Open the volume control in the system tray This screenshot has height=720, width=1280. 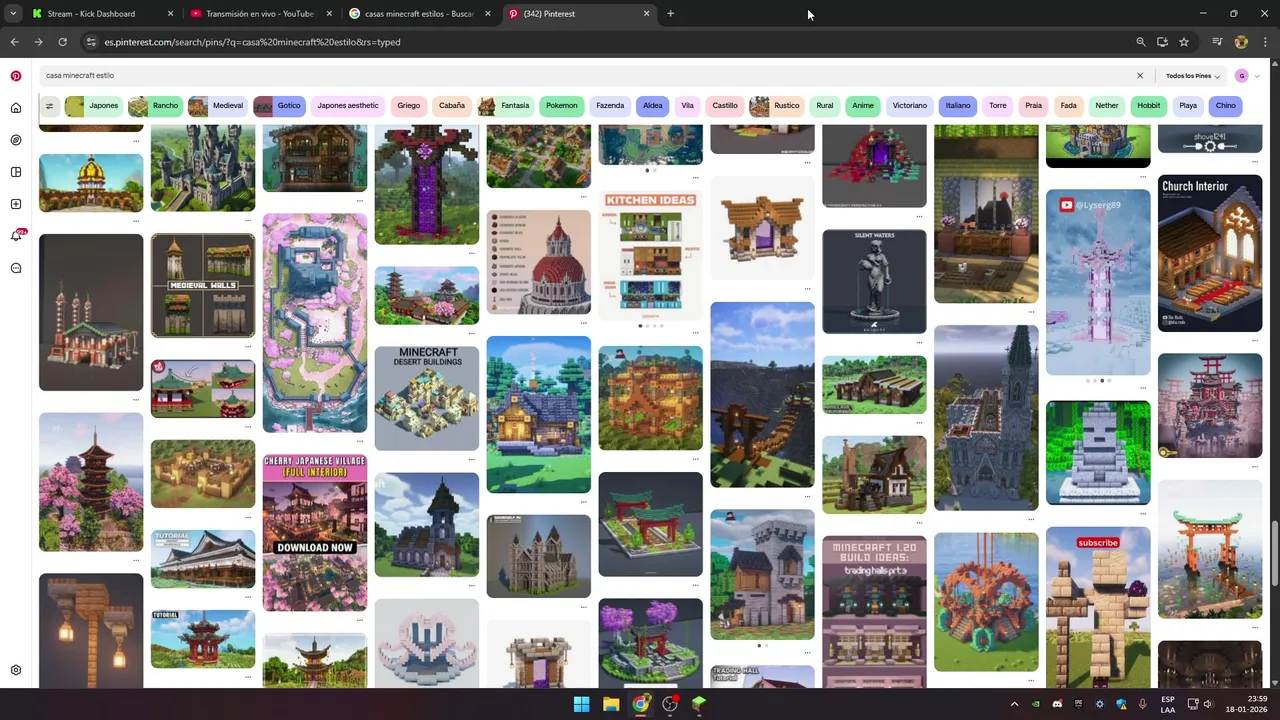tap(1208, 704)
